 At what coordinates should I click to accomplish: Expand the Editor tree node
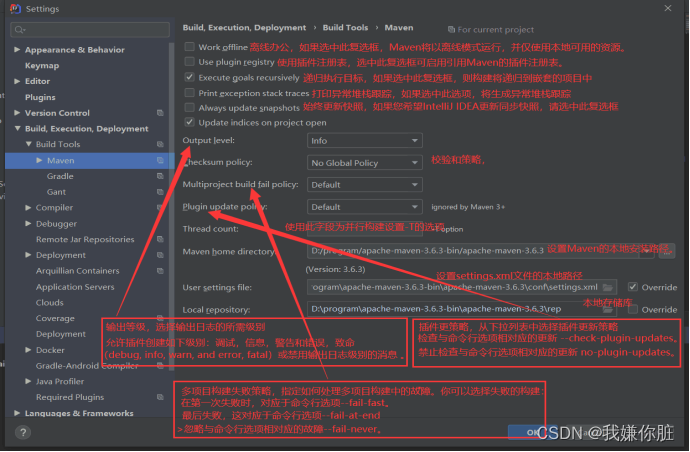17,81
